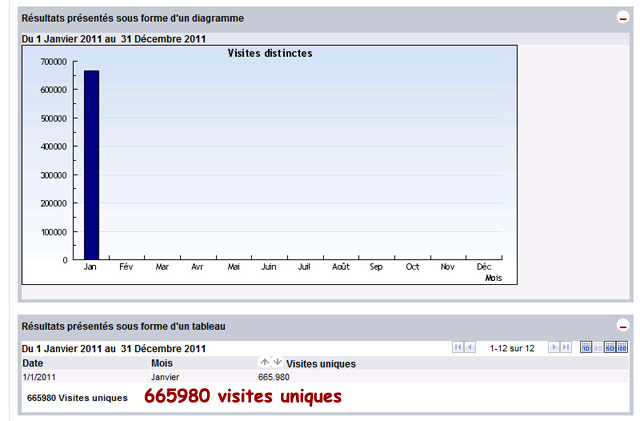This screenshot has width=640, height=421.
Task: Go to next page of table
Action: click(553, 347)
